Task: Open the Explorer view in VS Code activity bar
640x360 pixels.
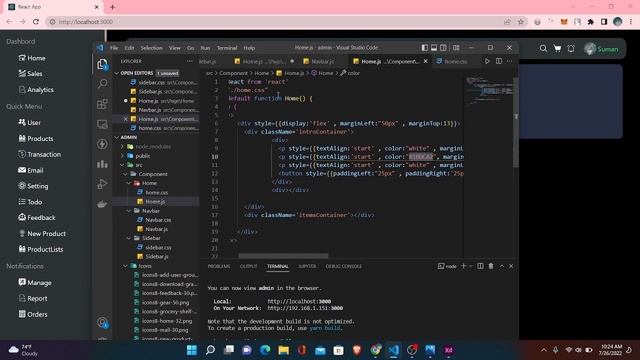Action: click(x=102, y=64)
